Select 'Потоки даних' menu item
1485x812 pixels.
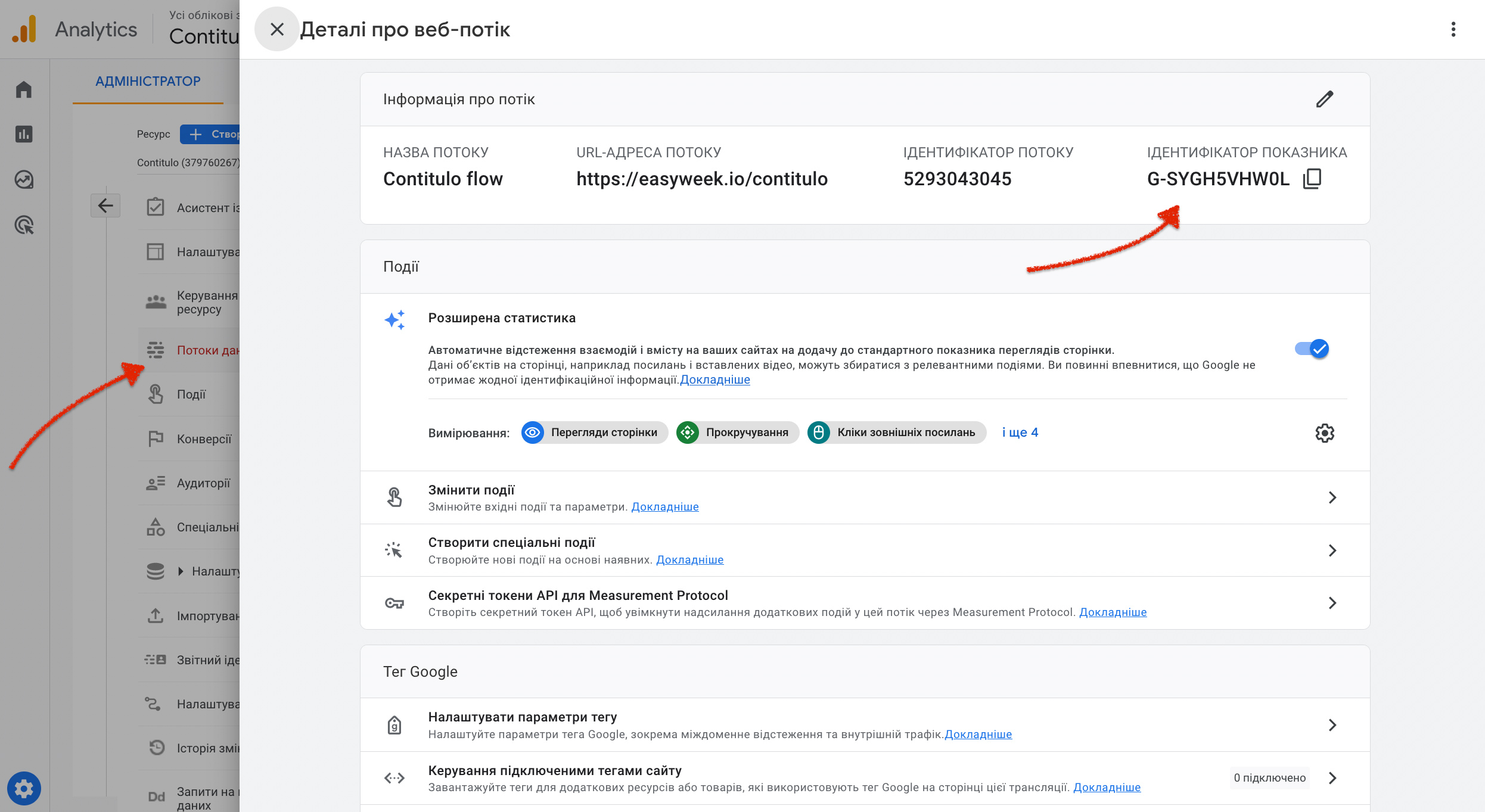coord(189,350)
